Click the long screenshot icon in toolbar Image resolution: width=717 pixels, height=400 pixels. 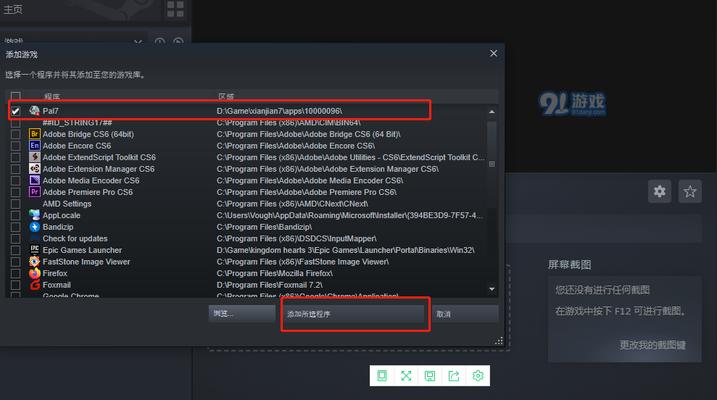pyautogui.click(x=382, y=376)
